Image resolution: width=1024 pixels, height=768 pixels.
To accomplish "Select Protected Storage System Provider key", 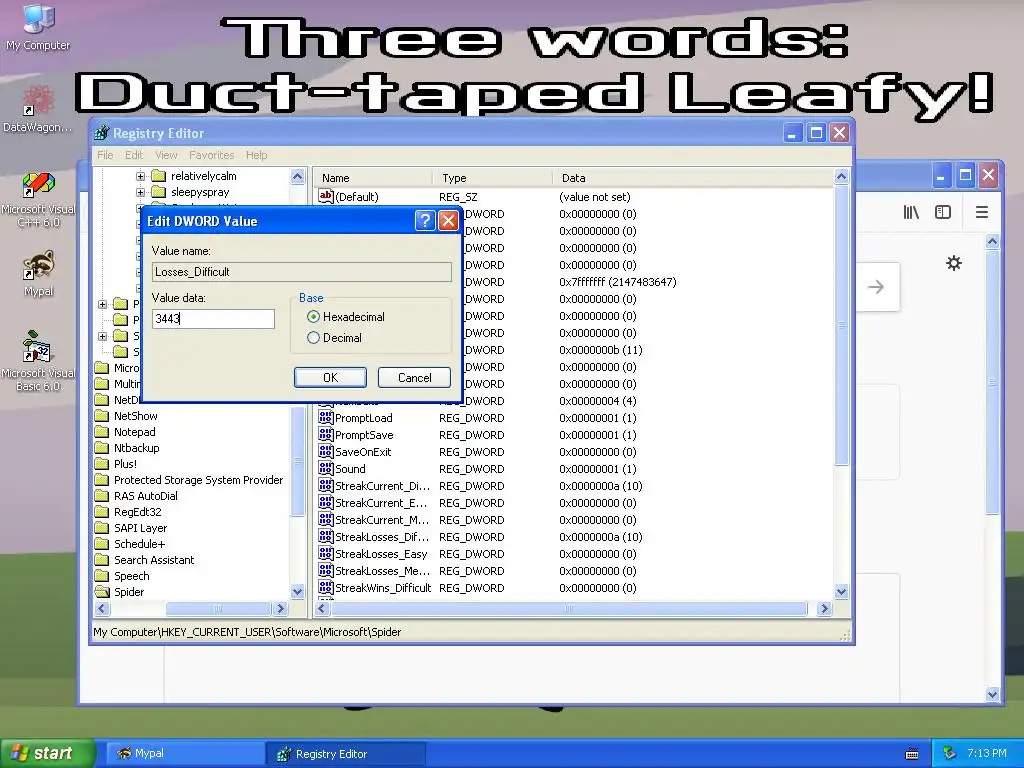I will 199,480.
